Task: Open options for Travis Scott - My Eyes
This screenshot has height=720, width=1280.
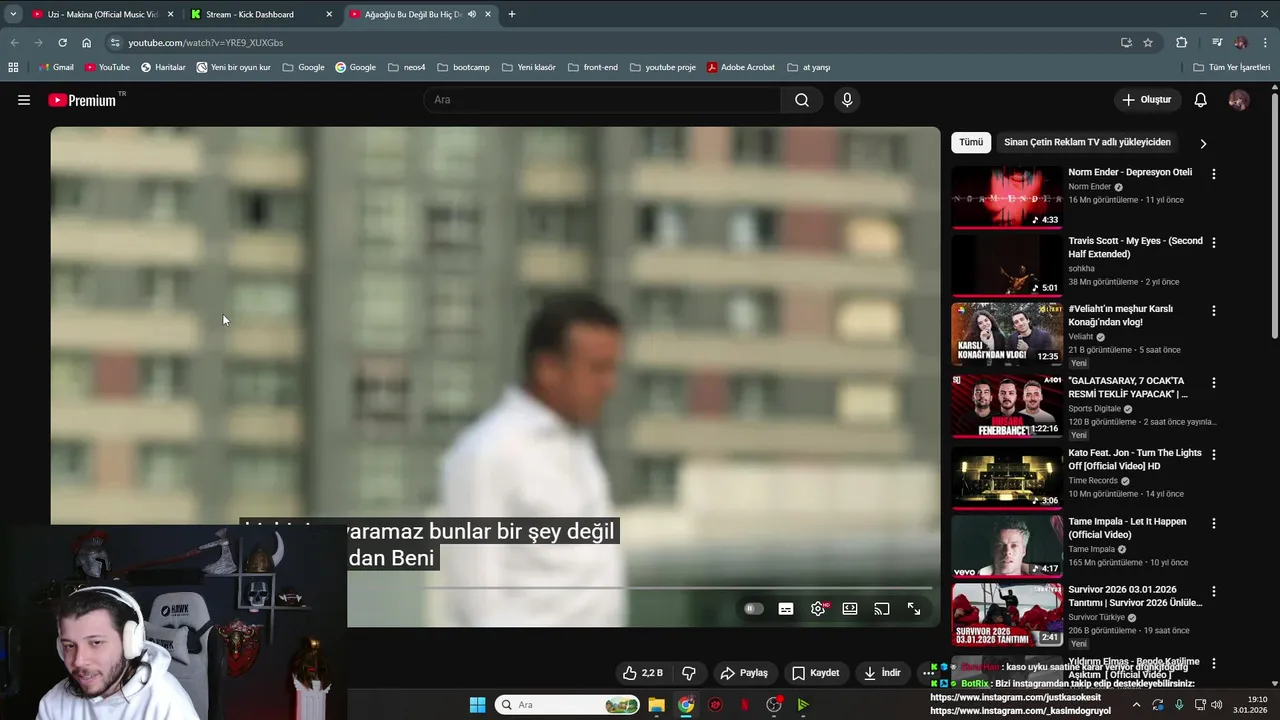Action: pyautogui.click(x=1214, y=243)
